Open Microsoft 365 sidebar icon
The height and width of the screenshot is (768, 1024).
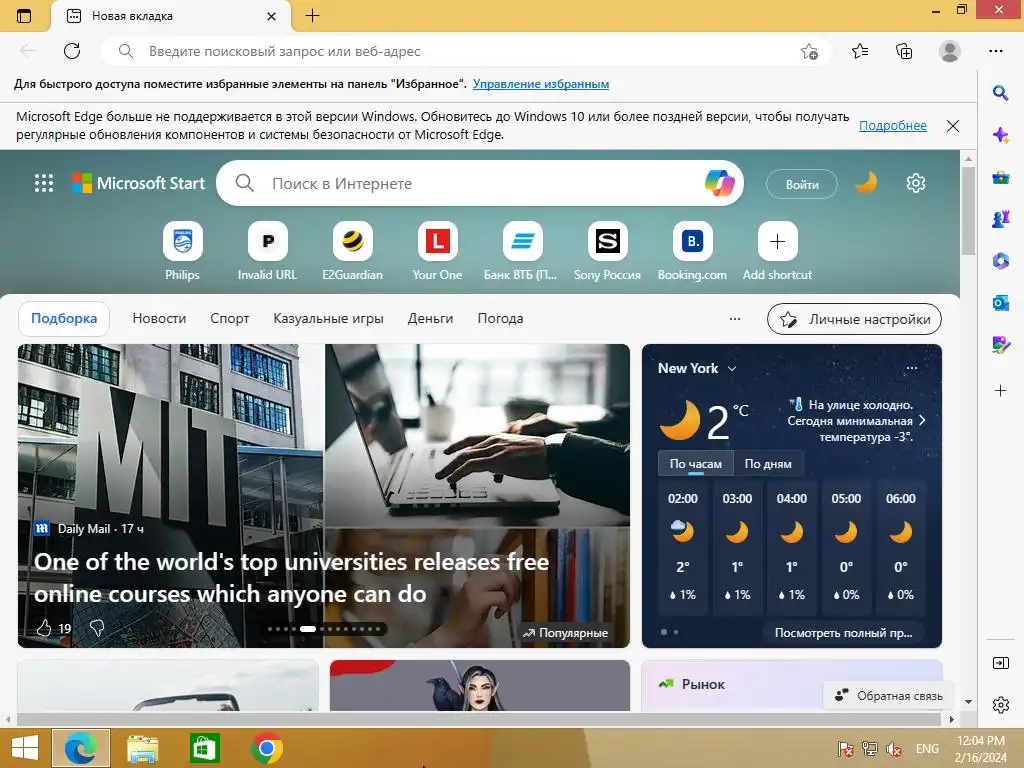[x=1000, y=261]
